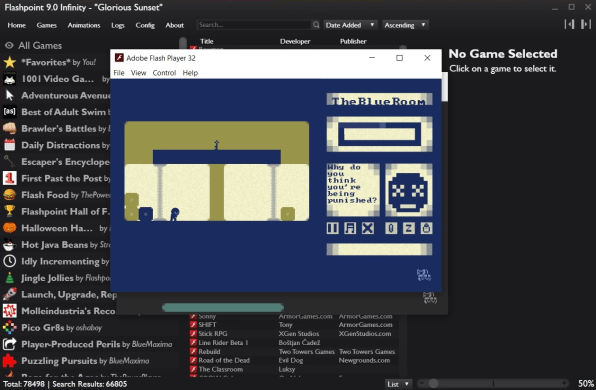
Task: Open the Config tab in Flashpoint
Action: 145,25
